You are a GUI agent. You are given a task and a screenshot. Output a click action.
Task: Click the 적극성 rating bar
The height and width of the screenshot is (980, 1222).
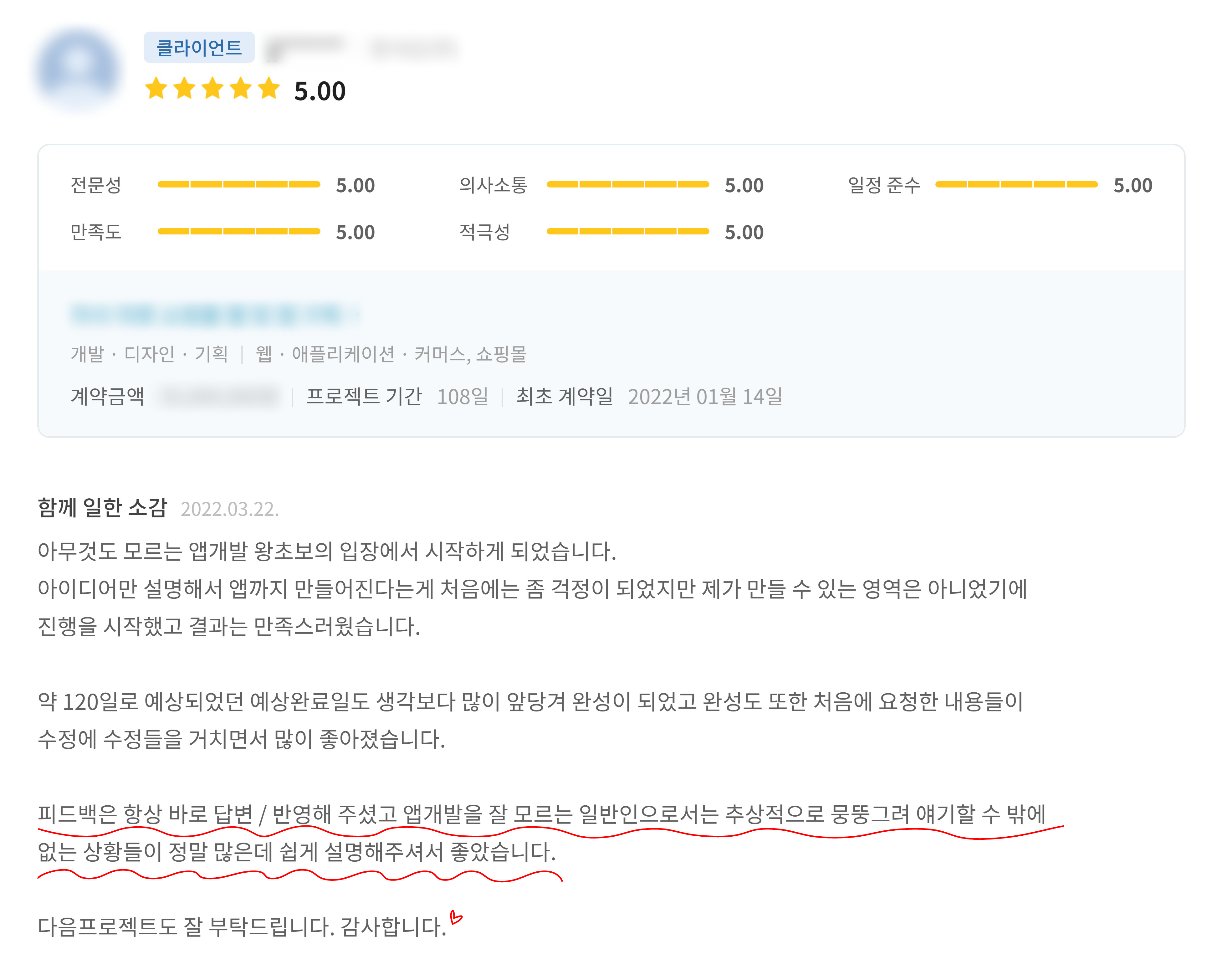627,231
